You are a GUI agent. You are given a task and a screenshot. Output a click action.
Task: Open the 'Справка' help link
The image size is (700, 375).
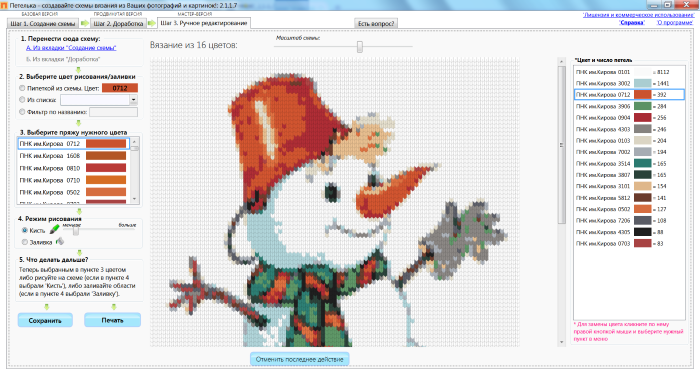point(632,22)
